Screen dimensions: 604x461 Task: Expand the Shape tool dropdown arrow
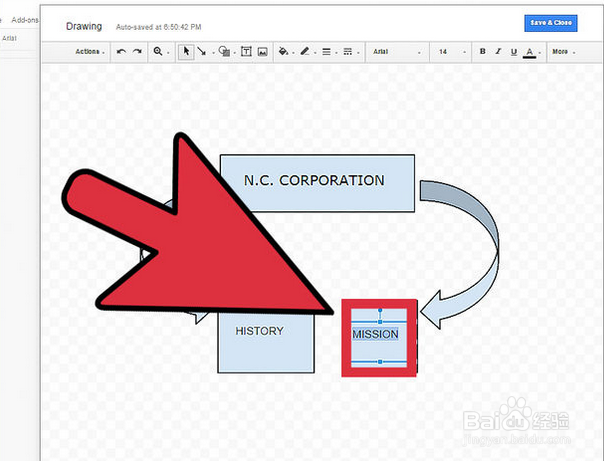(x=234, y=53)
